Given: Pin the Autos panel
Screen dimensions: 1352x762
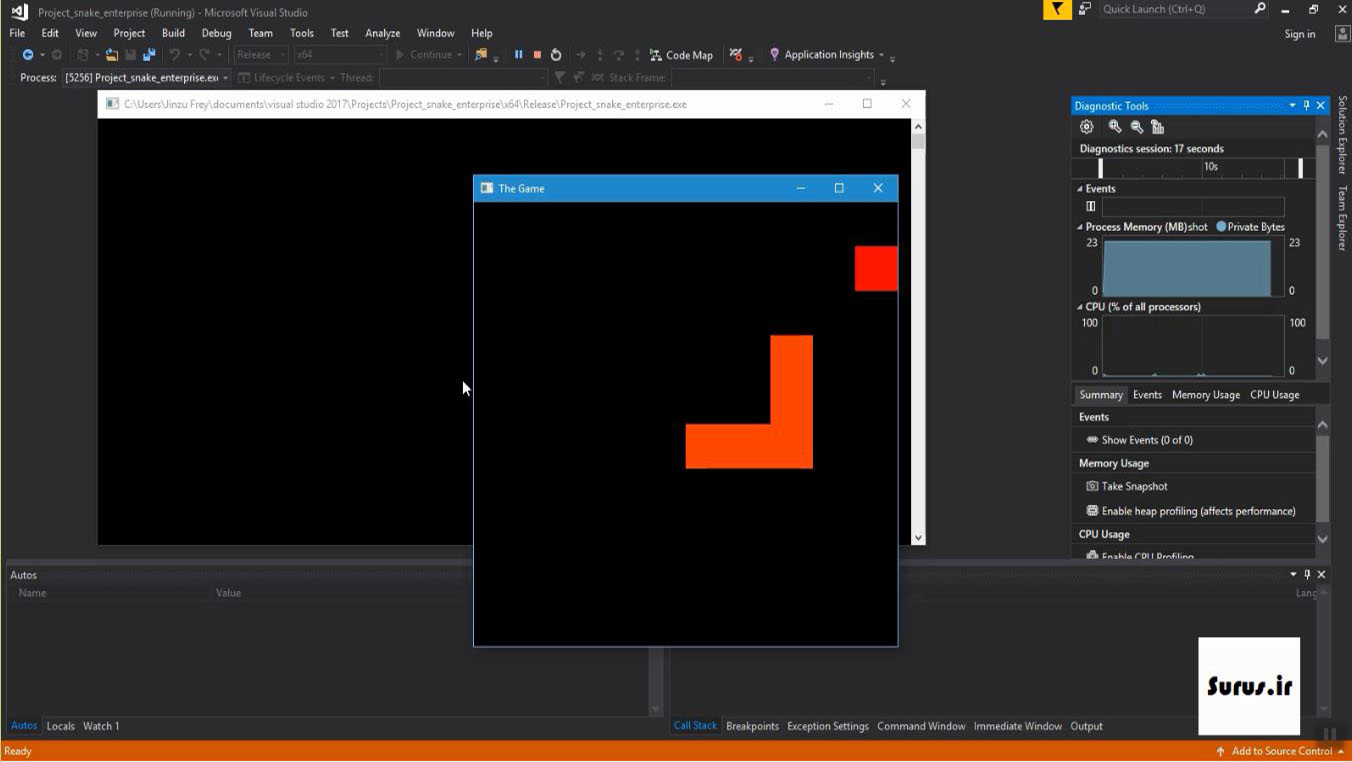Looking at the screenshot, I should coord(1307,575).
